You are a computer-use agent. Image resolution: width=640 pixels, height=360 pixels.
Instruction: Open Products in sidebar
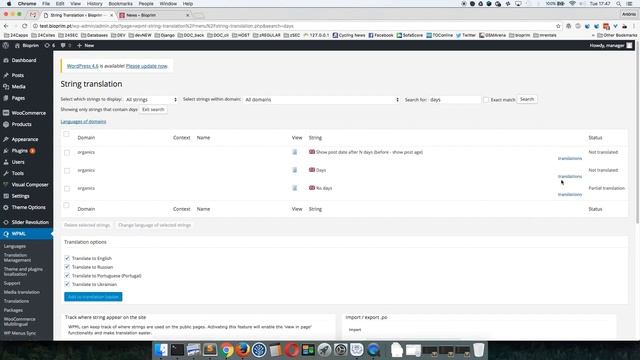pos(21,124)
